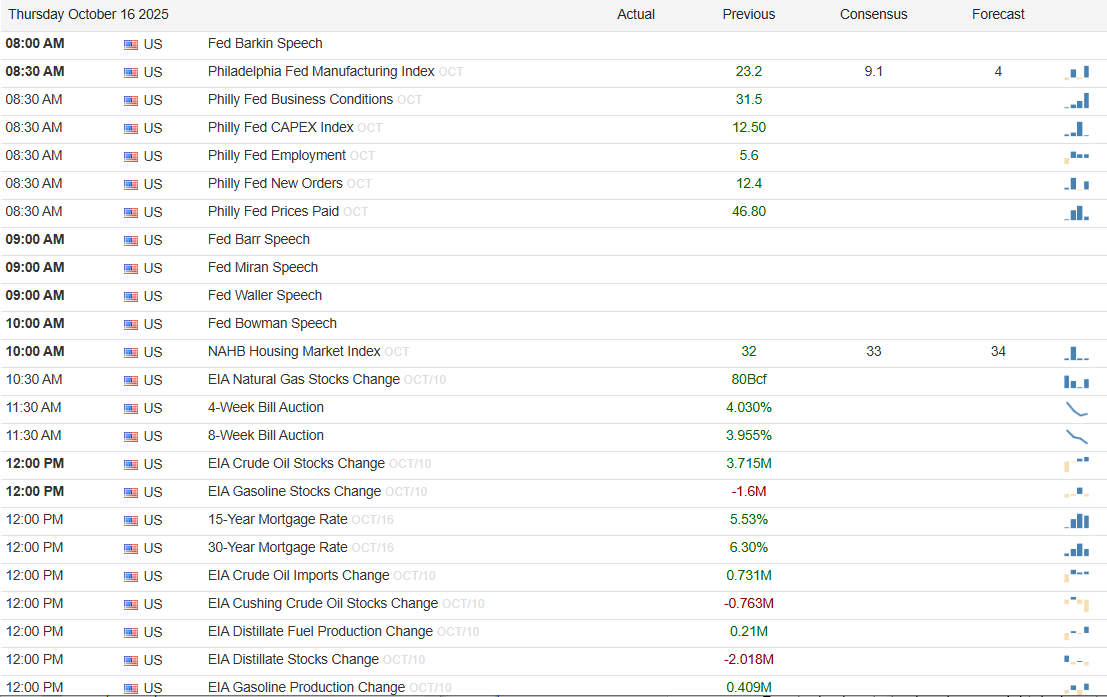Screen dimensions: 1107x697
Task: Click the Actual column header
Action: click(635, 14)
